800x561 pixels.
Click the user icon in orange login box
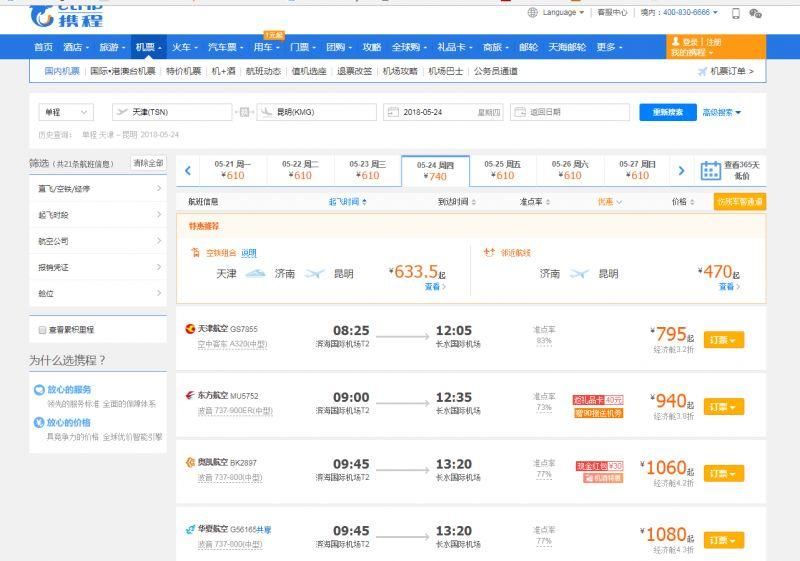[x=676, y=41]
